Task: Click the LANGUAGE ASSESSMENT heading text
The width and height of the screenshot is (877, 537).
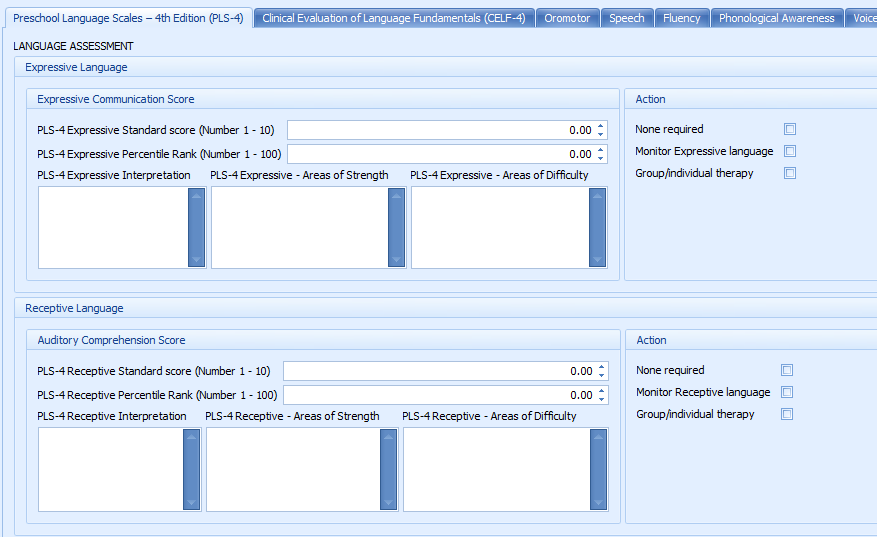Action: coord(73,46)
